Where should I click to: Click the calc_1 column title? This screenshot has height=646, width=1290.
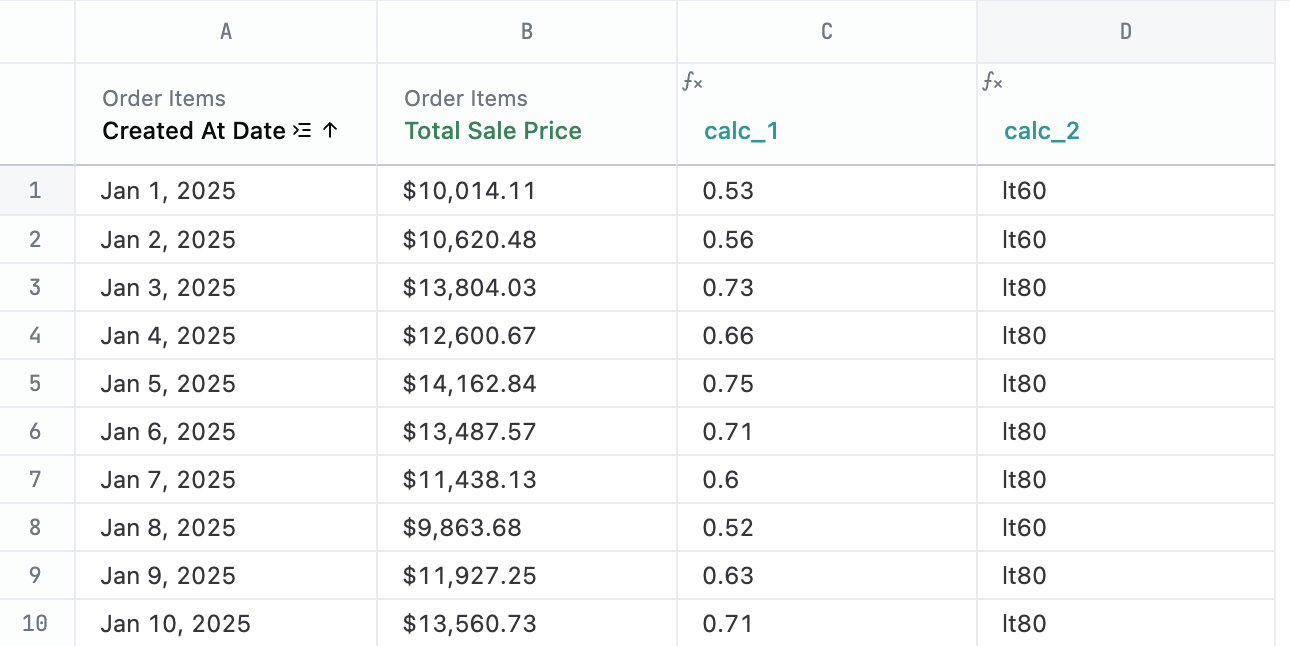[741, 131]
